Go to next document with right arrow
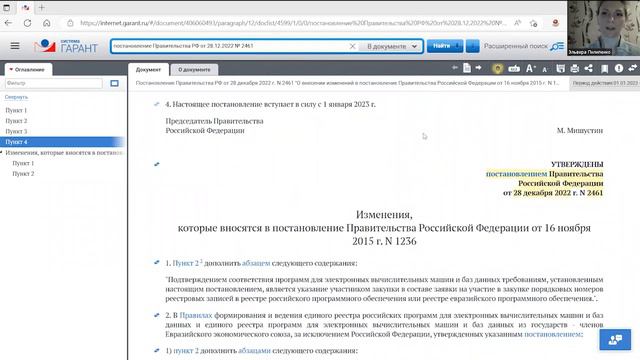Image resolution: width=640 pixels, height=360 pixels. pos(478,68)
